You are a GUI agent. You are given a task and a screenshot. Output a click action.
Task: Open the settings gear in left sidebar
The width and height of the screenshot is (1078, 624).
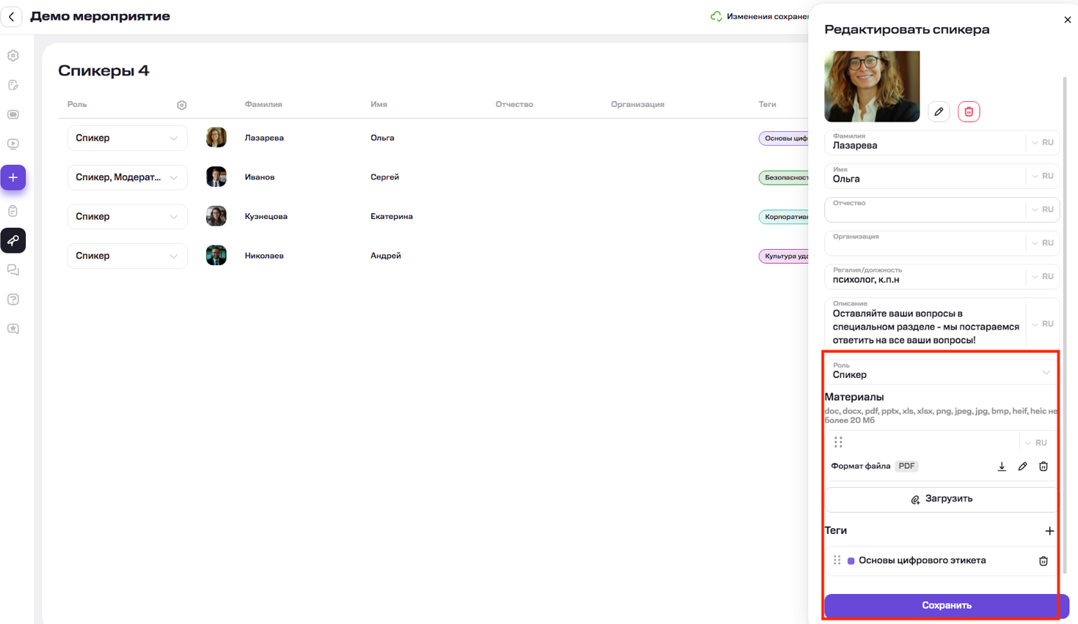pyautogui.click(x=13, y=56)
